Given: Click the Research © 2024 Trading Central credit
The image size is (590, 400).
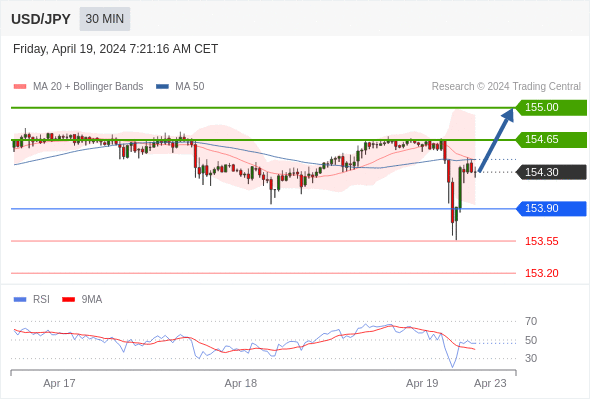Looking at the screenshot, I should pyautogui.click(x=506, y=87).
